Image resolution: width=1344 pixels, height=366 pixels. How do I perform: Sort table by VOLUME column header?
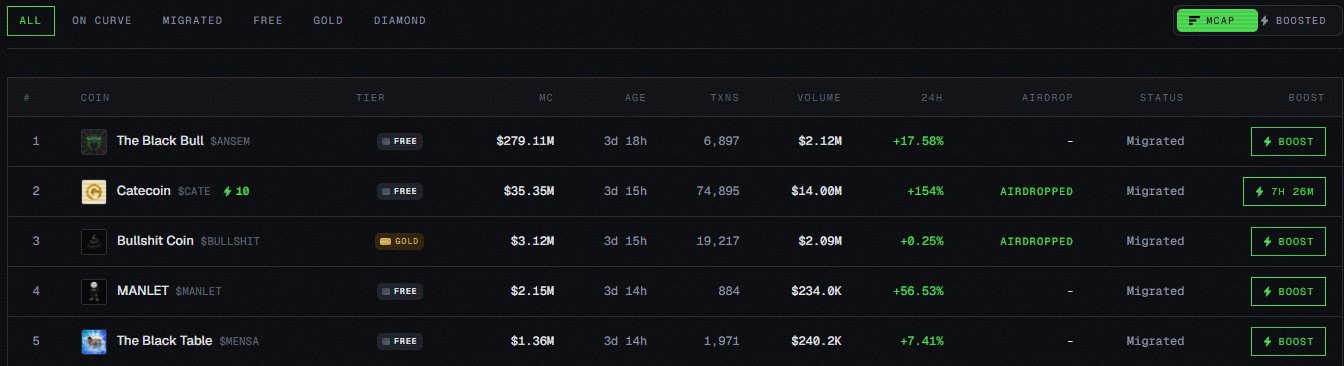819,98
